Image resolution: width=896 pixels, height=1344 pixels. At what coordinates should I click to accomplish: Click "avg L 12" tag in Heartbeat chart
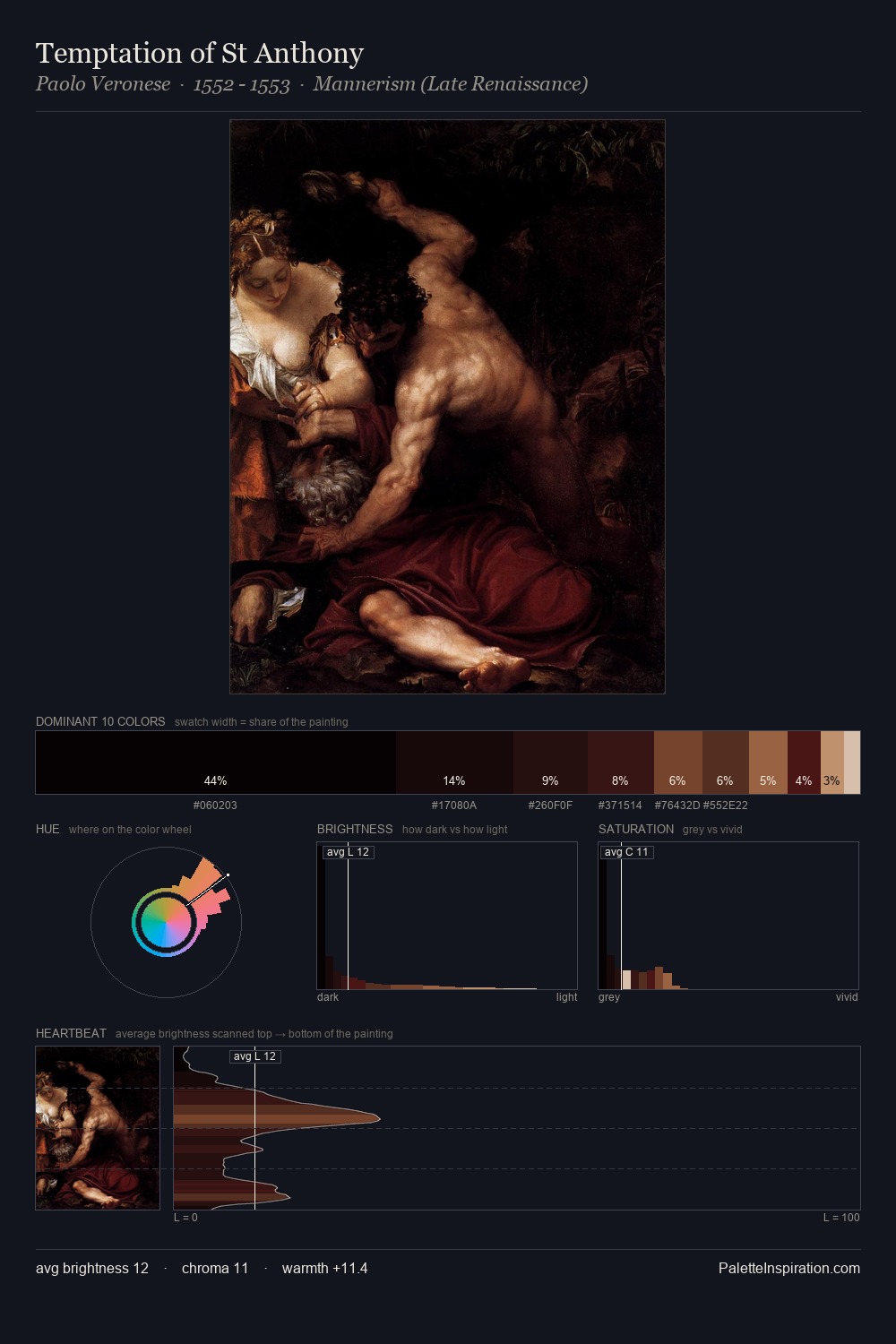click(255, 1056)
